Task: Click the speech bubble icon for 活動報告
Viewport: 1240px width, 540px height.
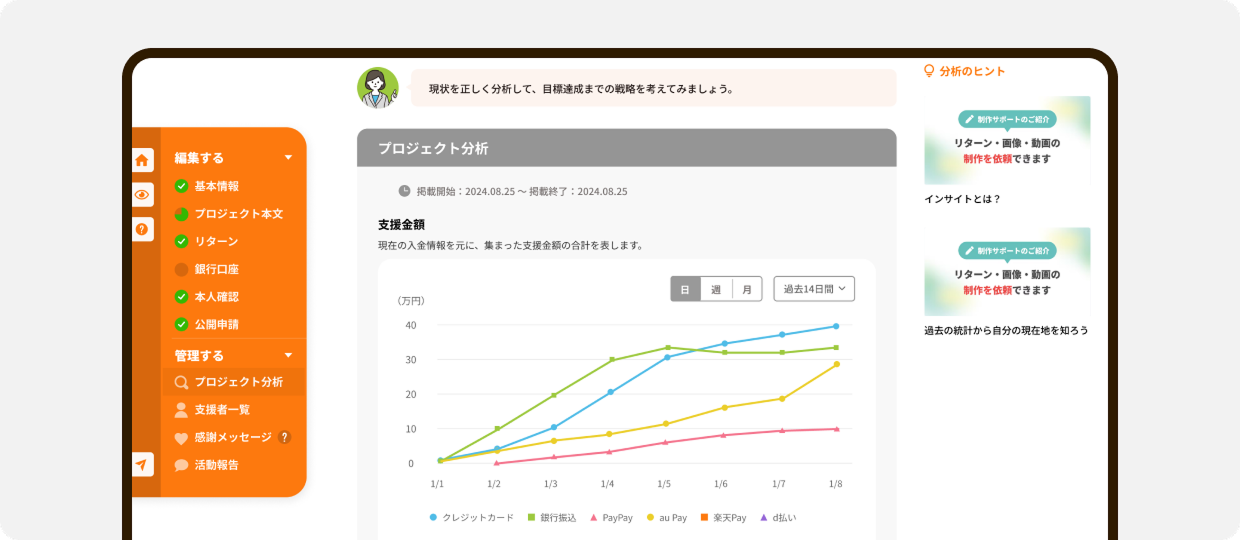Action: 181,465
